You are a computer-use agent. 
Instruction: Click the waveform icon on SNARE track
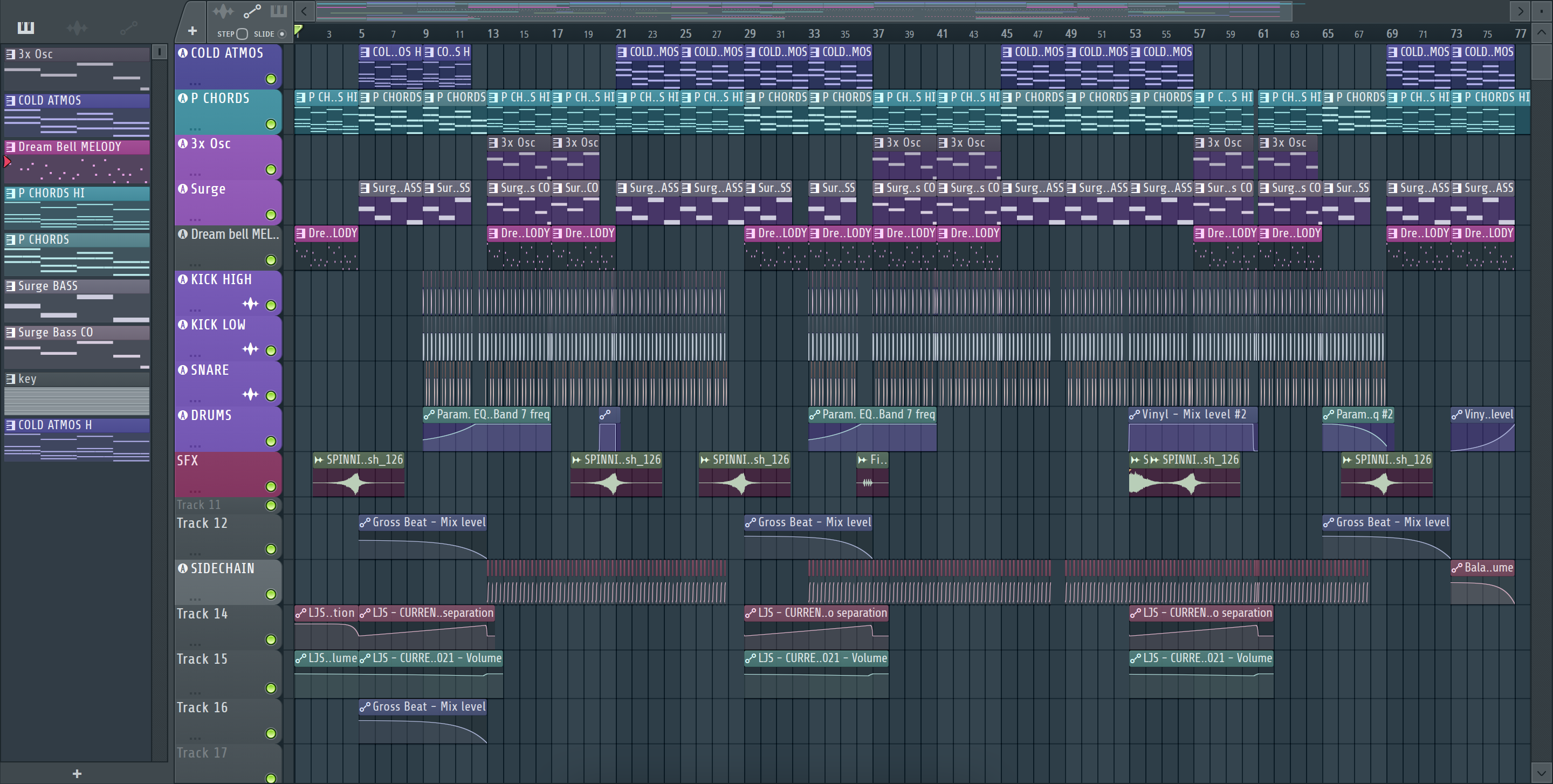click(250, 395)
